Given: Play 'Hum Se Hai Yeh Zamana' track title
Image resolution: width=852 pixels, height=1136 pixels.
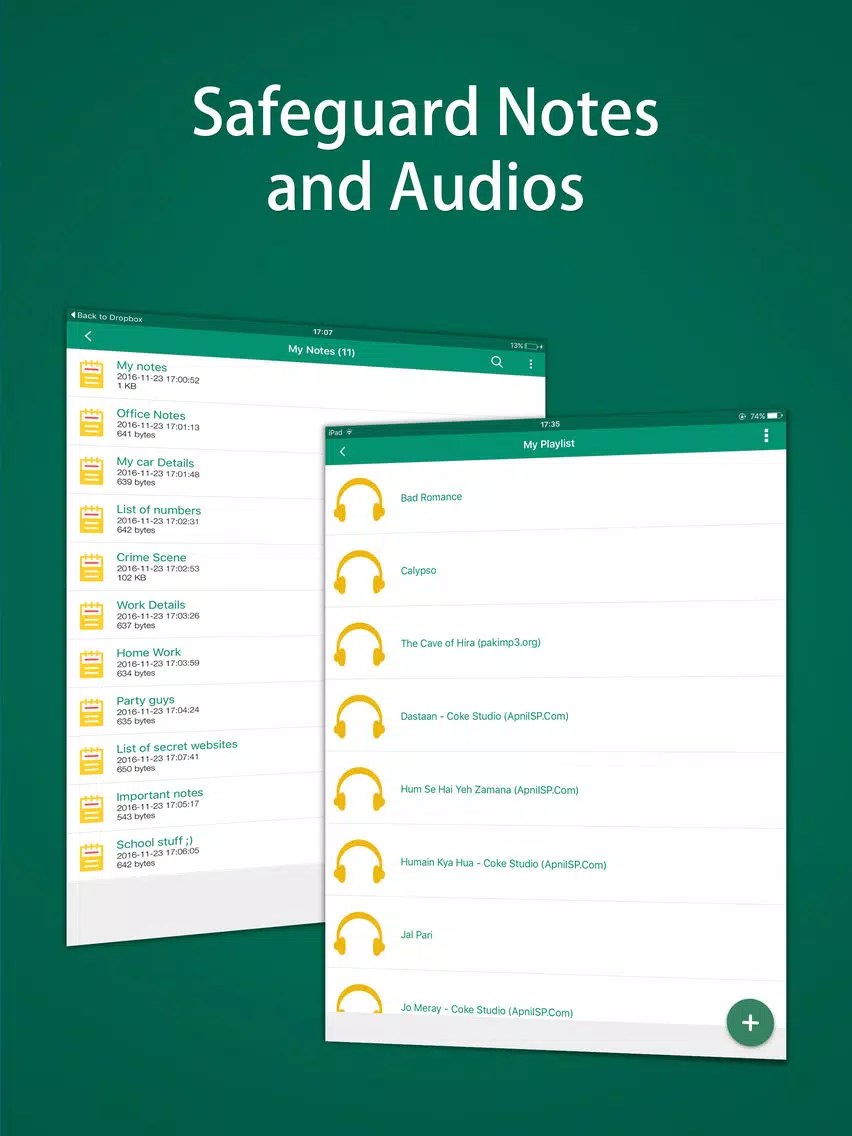Looking at the screenshot, I should 490,790.
